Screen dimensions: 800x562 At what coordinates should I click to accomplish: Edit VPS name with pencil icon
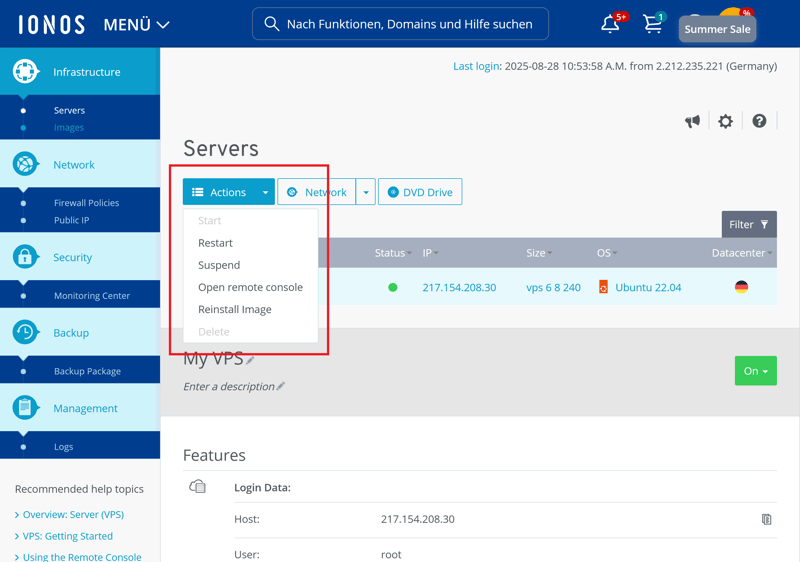tap(251, 360)
